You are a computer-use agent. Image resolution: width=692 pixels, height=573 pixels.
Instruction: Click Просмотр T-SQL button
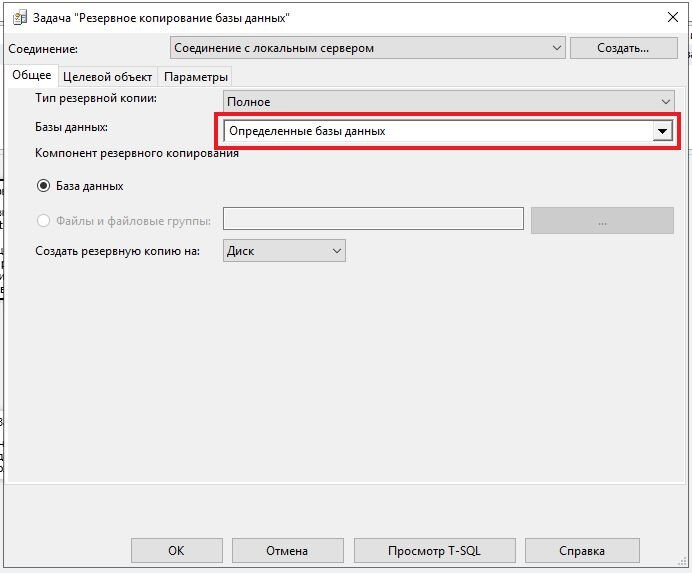(x=434, y=550)
